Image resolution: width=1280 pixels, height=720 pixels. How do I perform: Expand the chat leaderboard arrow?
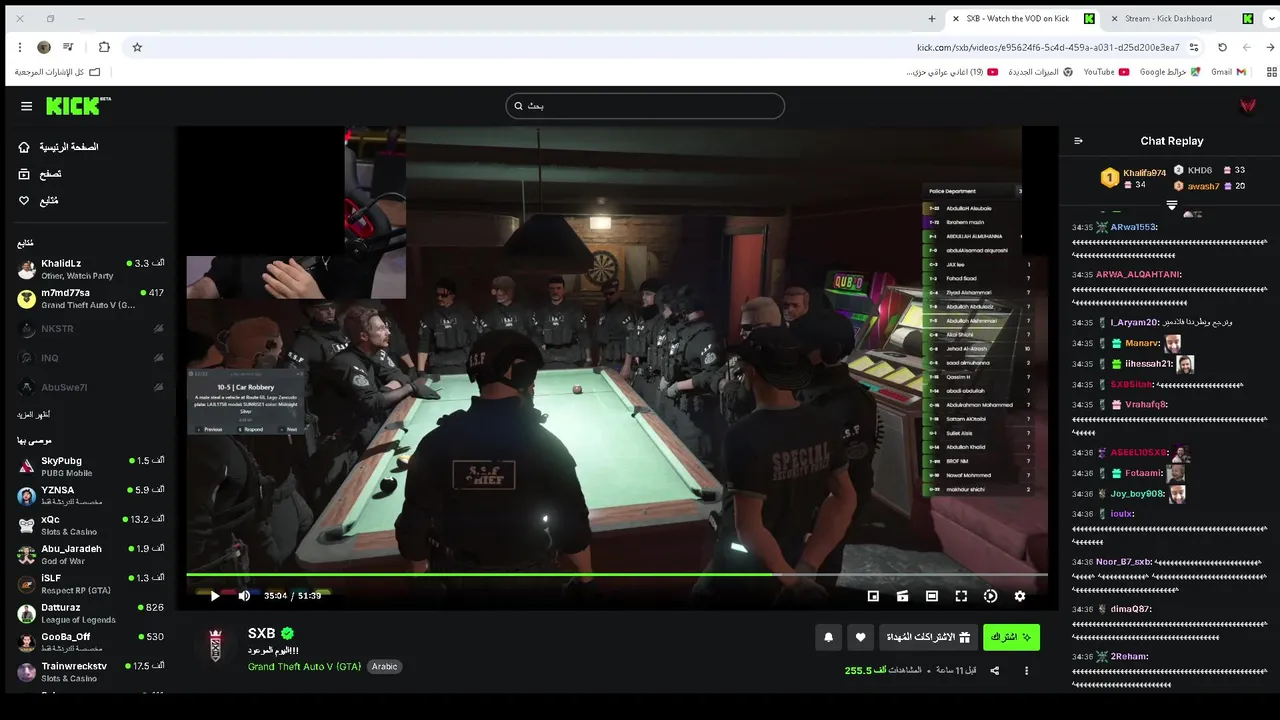pyautogui.click(x=1172, y=205)
